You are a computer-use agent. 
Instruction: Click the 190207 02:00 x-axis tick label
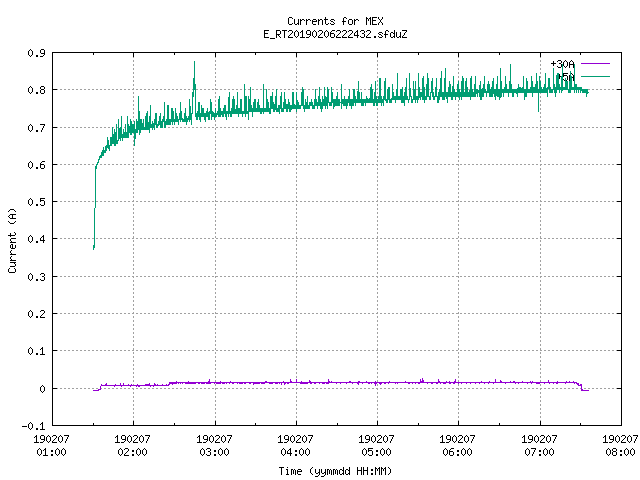pyautogui.click(x=133, y=446)
